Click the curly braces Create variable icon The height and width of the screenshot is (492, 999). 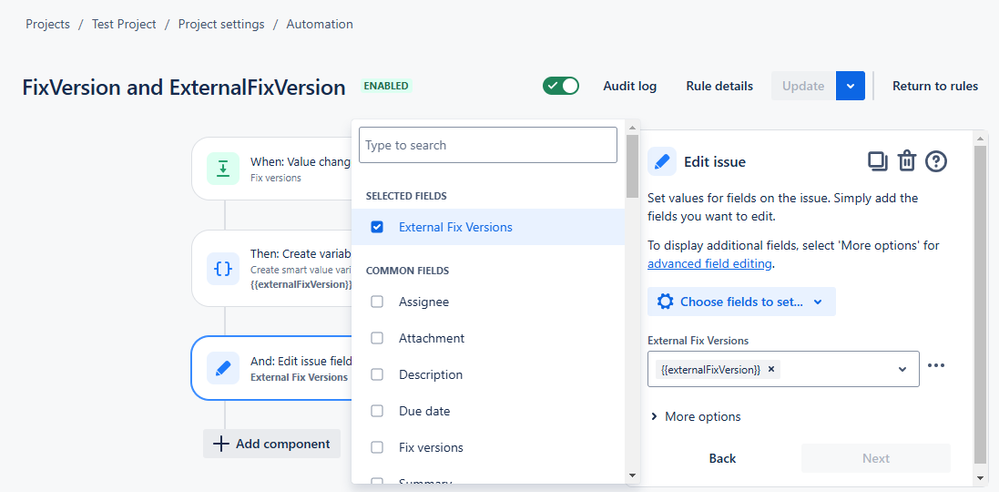pos(223,268)
